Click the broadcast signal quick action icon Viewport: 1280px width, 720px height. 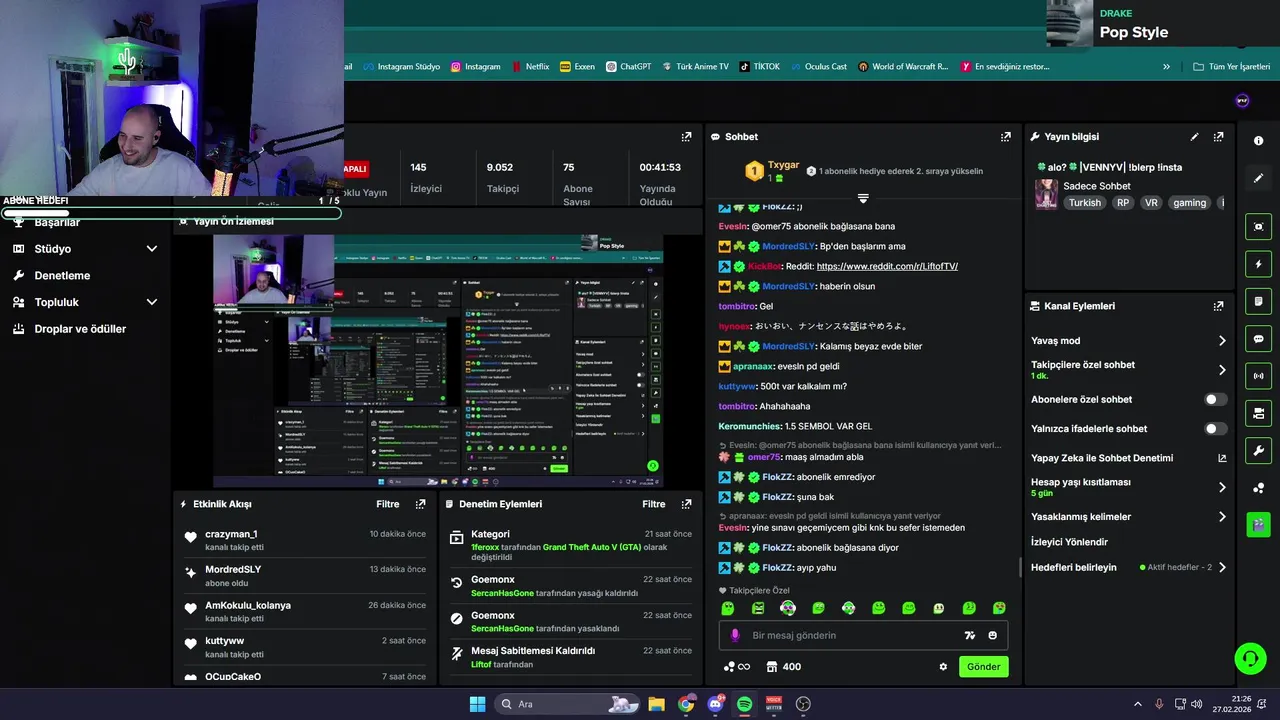click(x=1258, y=376)
